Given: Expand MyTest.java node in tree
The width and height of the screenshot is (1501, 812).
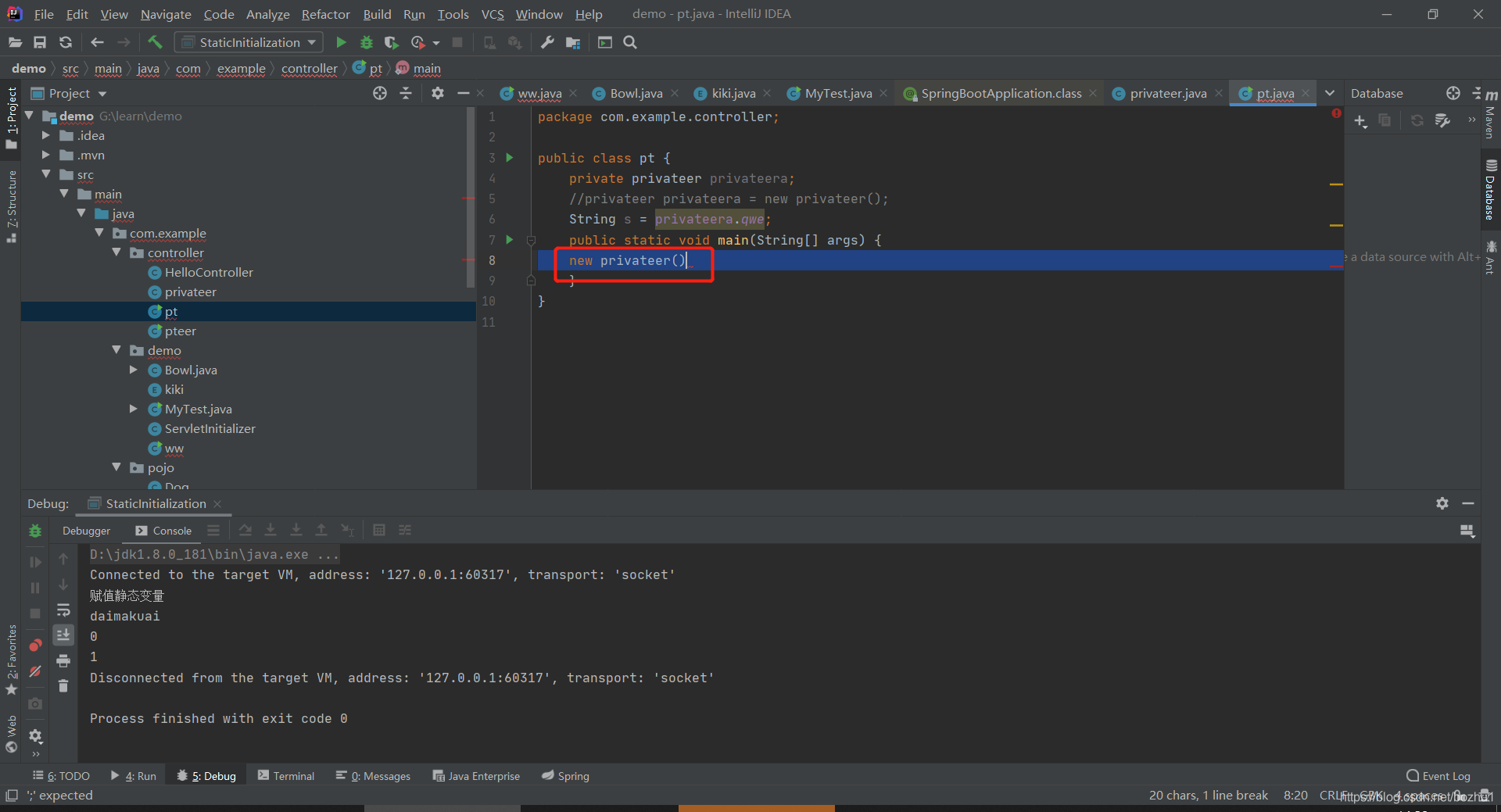Looking at the screenshot, I should 134,409.
